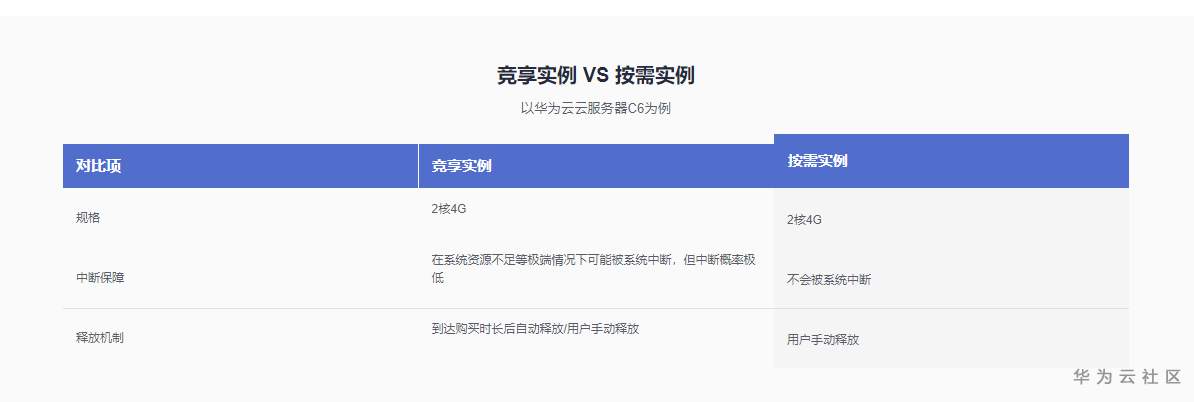Click '用户手动释放' in the 按需实例 column
The image size is (1194, 402).
822,340
